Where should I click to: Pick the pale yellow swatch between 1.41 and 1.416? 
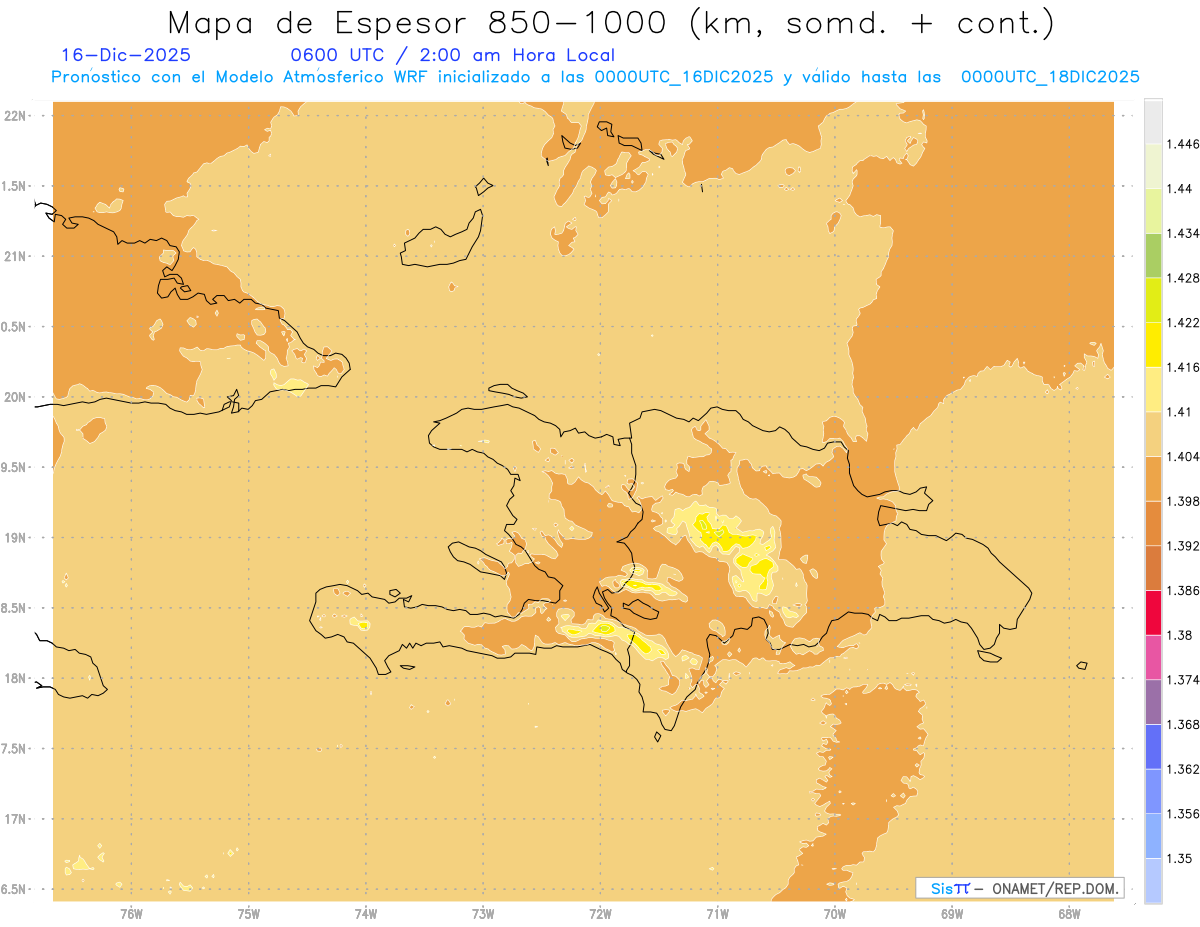1153,389
